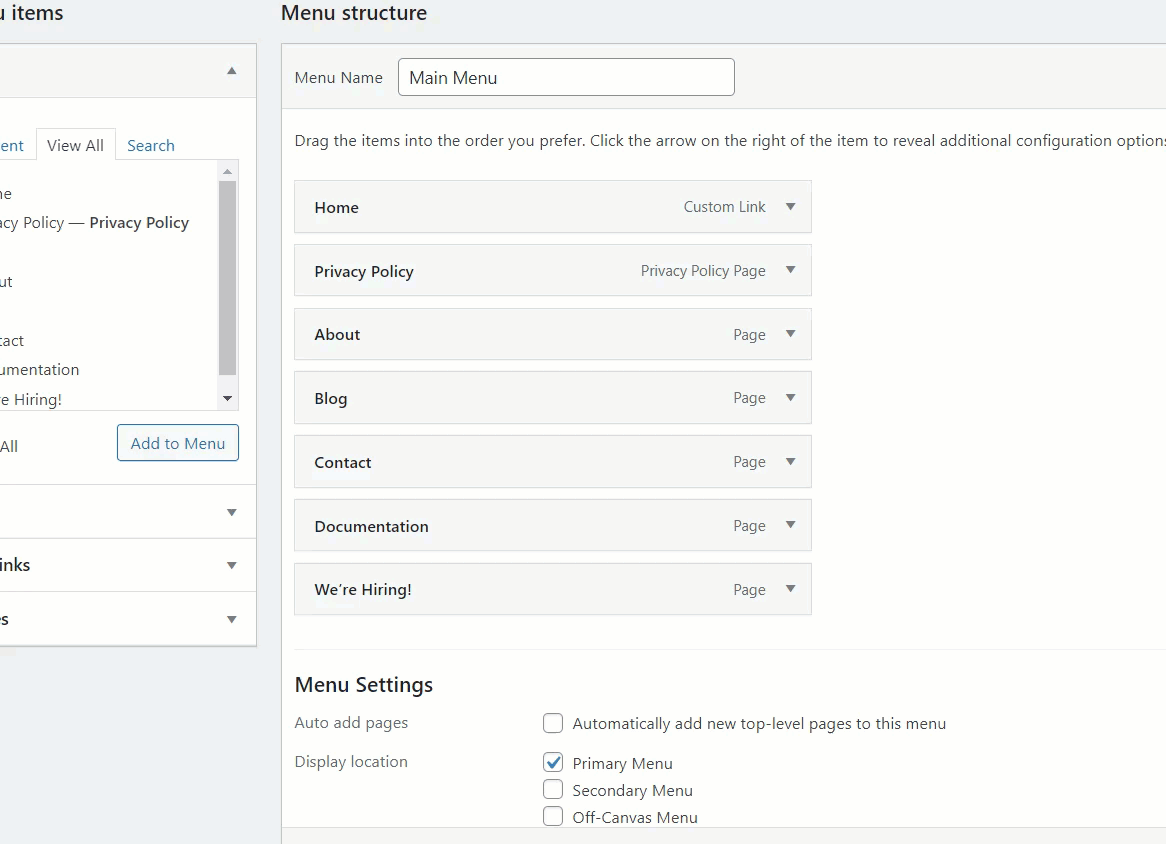Expand the panel ending in 'inks'
Image resolution: width=1166 pixels, height=844 pixels.
[x=231, y=566]
